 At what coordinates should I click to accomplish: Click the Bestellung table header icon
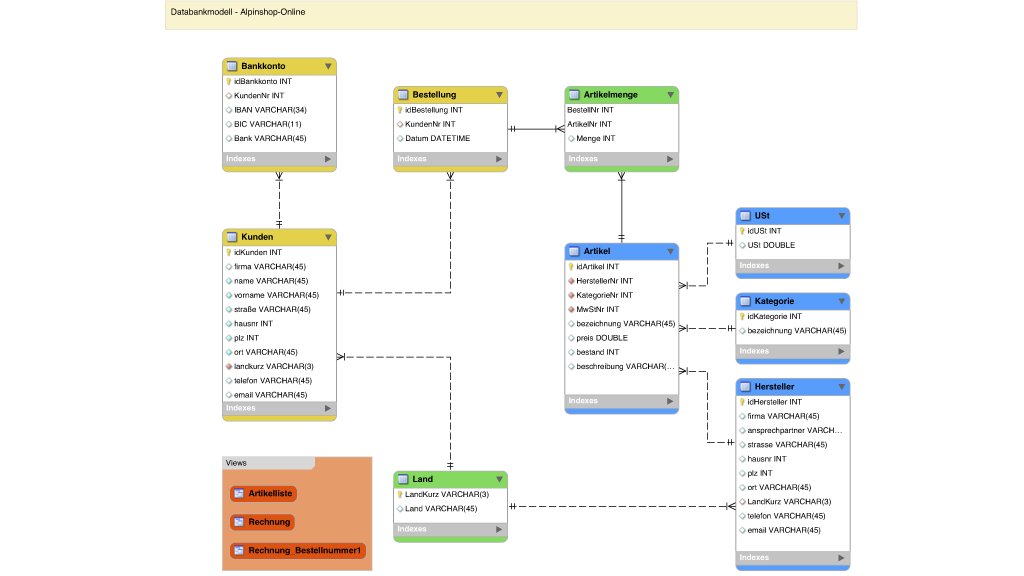403,95
